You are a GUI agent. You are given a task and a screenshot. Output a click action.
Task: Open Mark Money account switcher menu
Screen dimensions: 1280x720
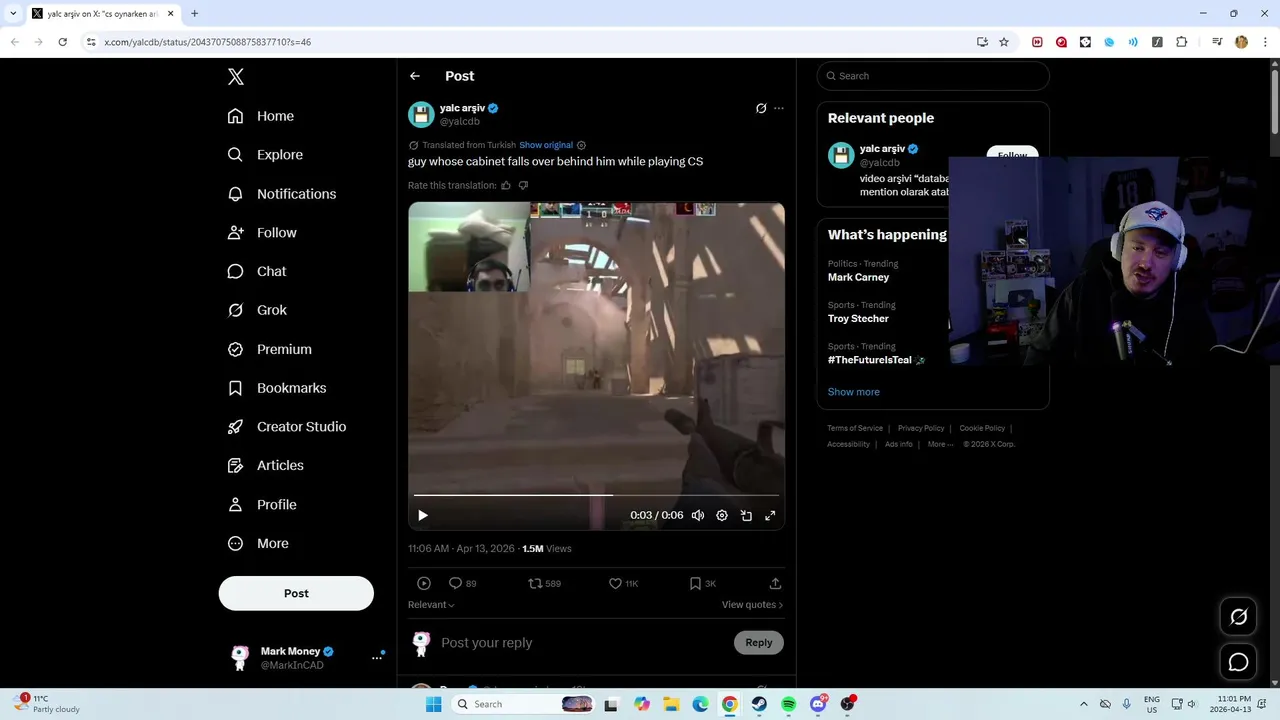click(306, 657)
